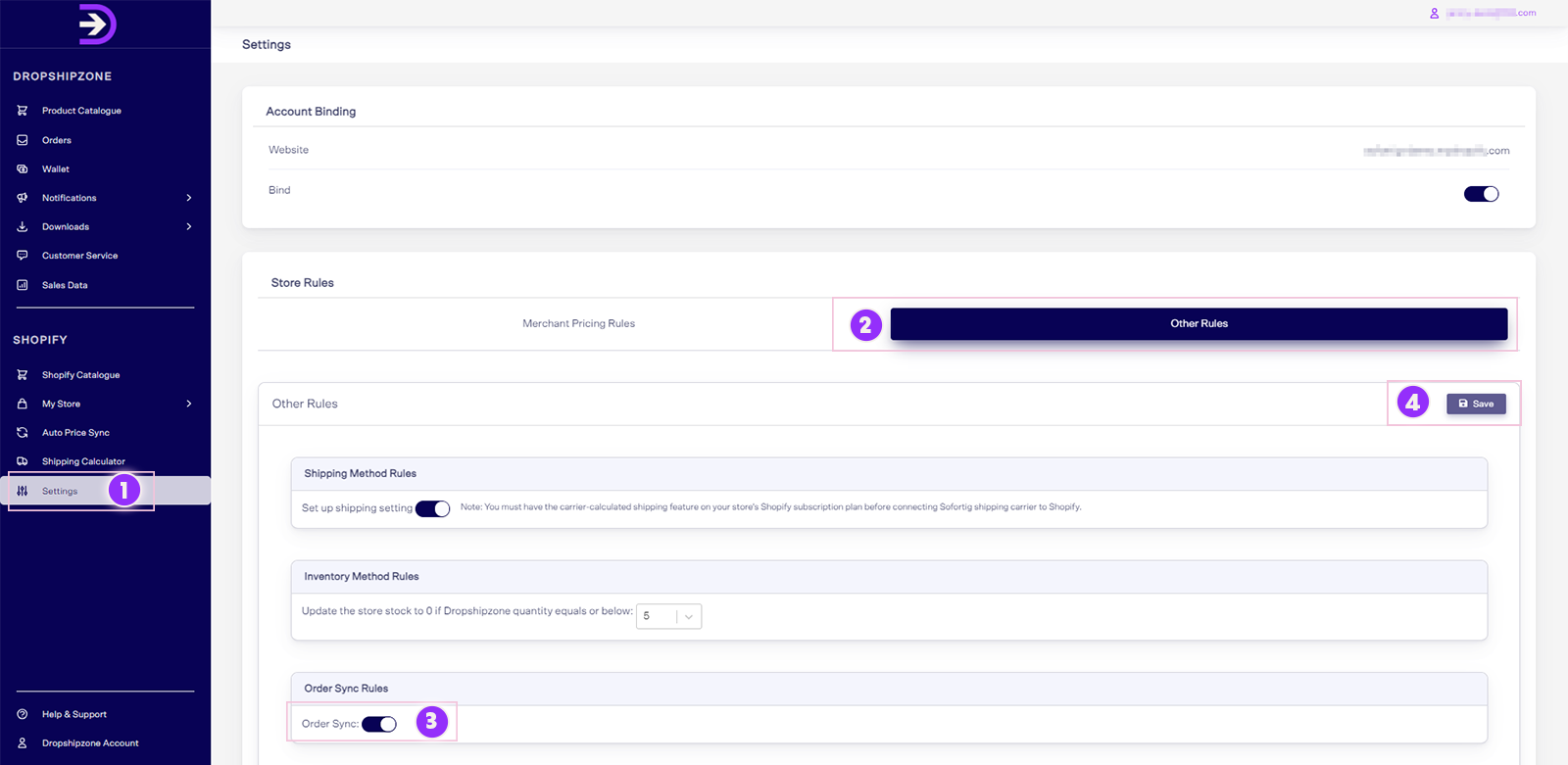
Task: Click the account email link in header
Action: pos(1491,13)
